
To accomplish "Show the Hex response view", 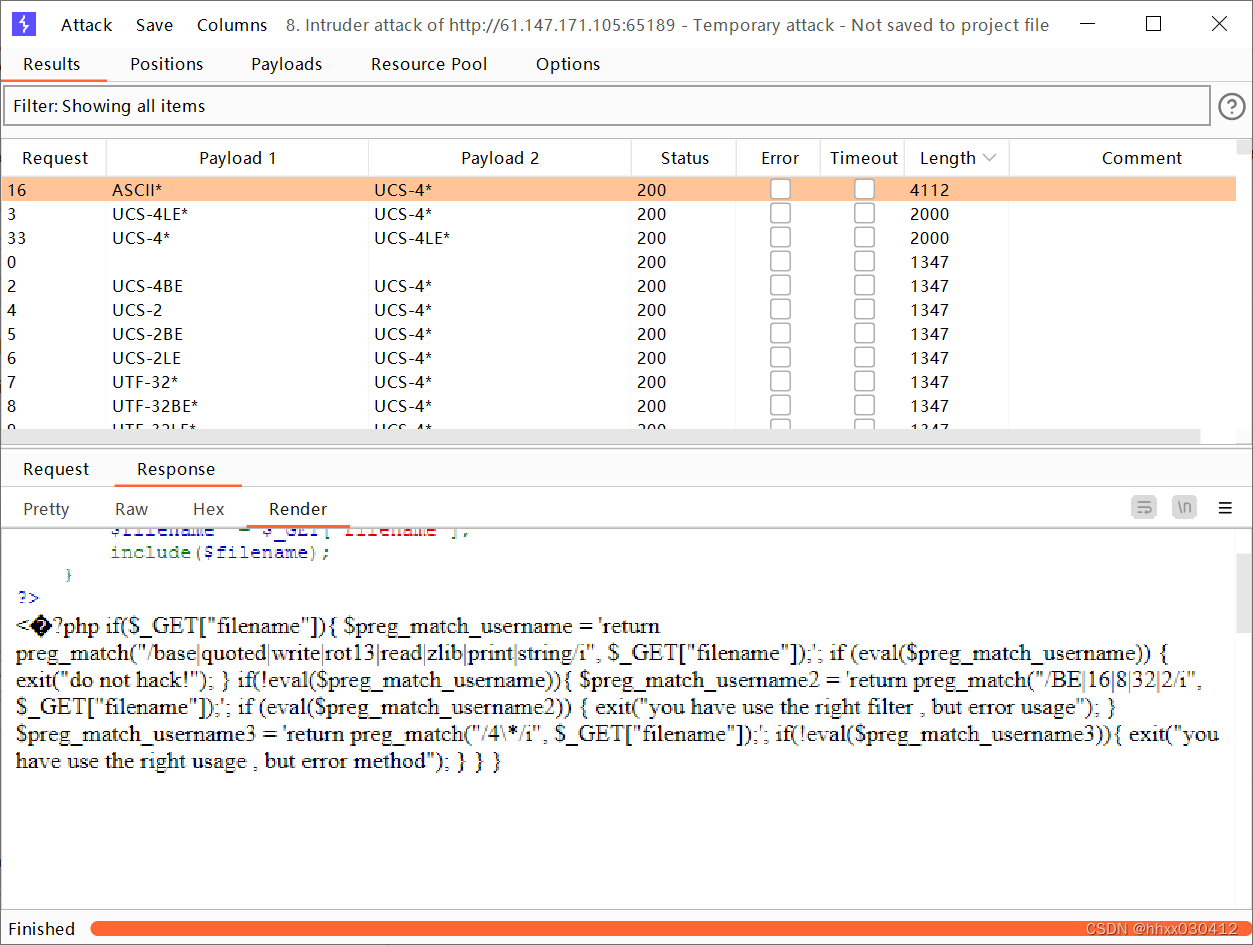I will (x=209, y=509).
